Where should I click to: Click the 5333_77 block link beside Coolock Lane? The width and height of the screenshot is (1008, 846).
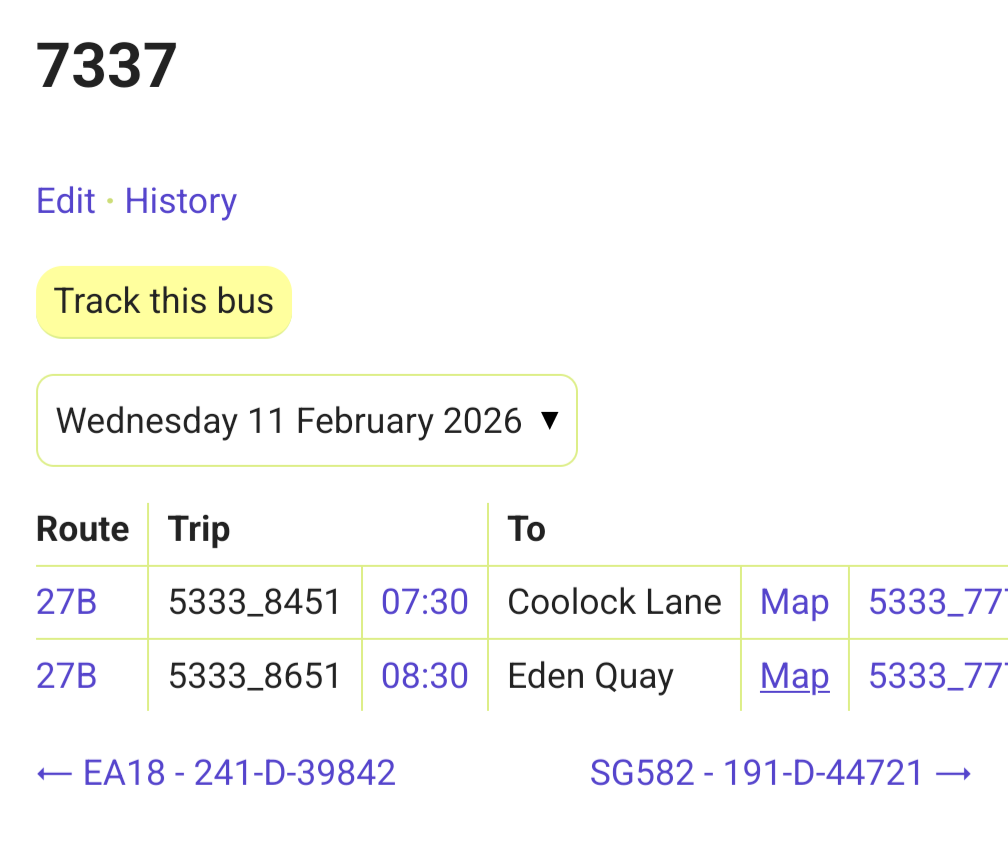coord(936,602)
